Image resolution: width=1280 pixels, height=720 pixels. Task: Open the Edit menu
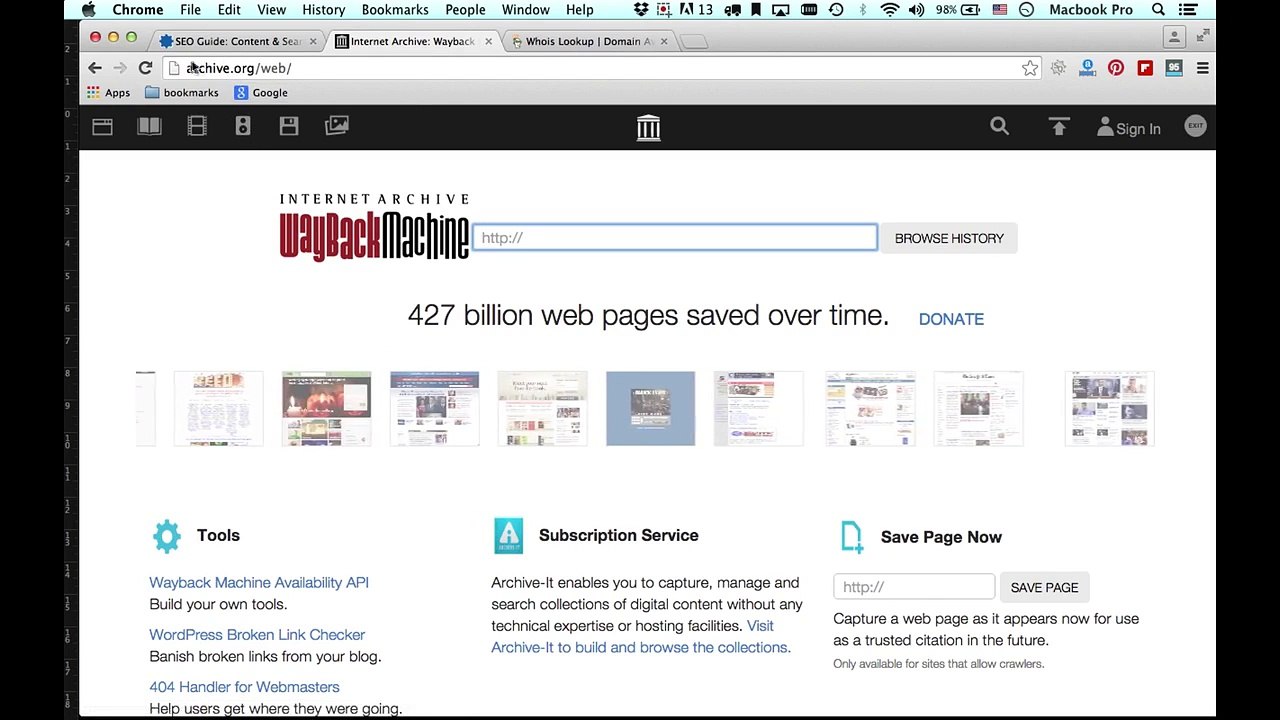pos(229,10)
